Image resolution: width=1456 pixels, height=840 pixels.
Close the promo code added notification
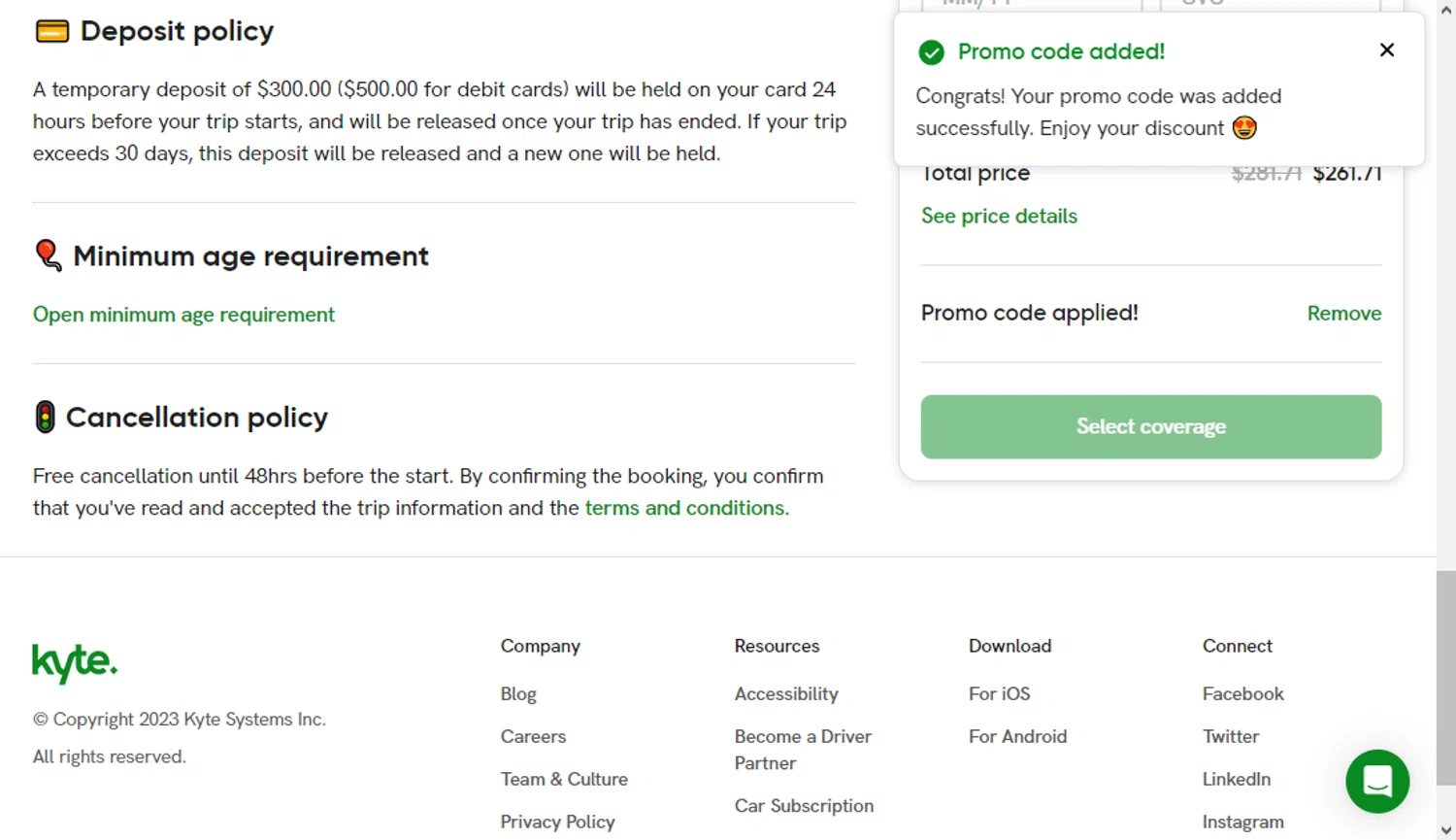1386,50
